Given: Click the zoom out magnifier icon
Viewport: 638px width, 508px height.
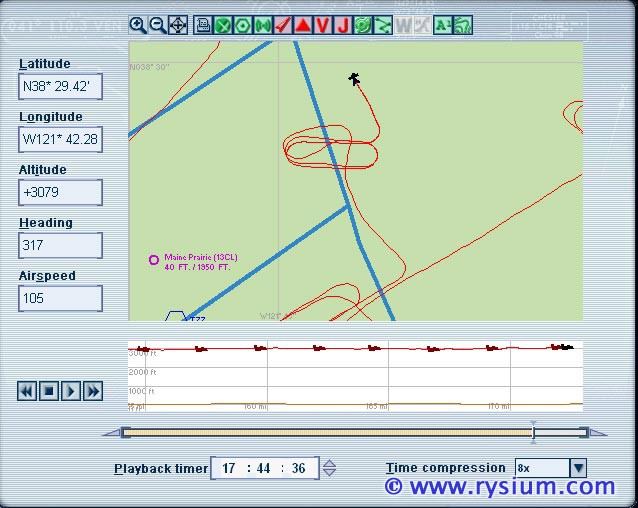Looking at the screenshot, I should (157, 25).
